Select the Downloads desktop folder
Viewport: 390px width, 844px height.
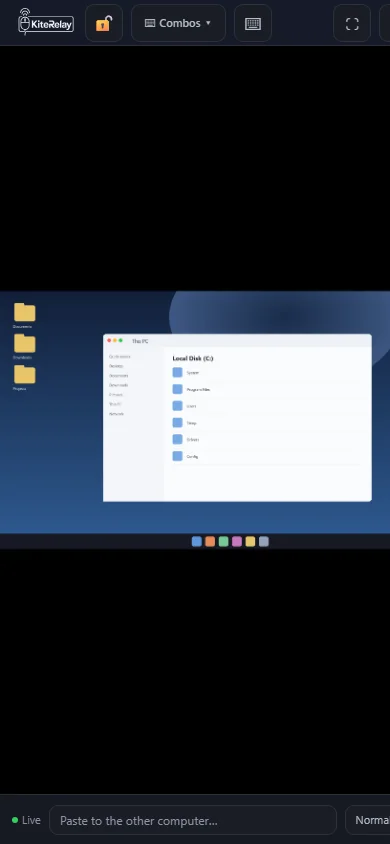tap(24, 347)
